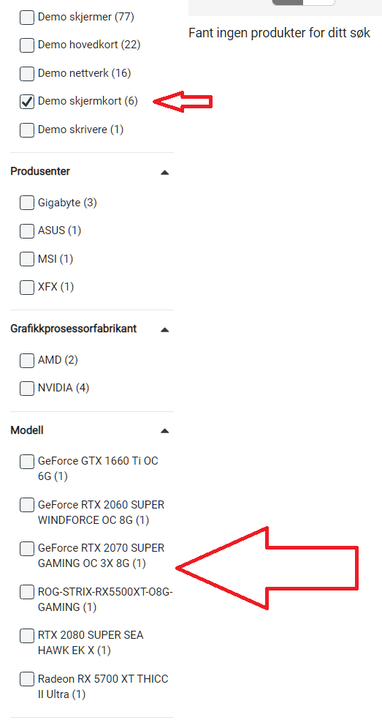Enable the XFX manufacturer filter
Viewport: 382px width, 720px height.
coord(27,287)
